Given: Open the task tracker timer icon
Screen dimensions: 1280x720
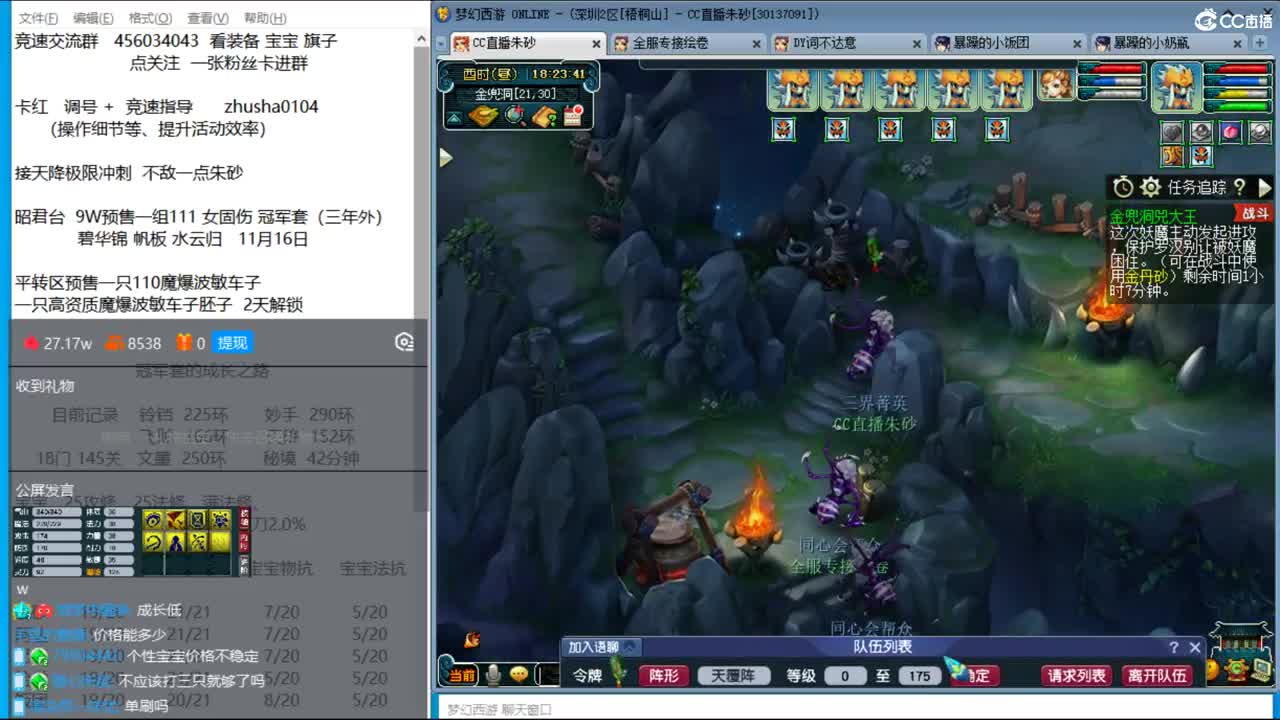Looking at the screenshot, I should pyautogui.click(x=1124, y=187).
